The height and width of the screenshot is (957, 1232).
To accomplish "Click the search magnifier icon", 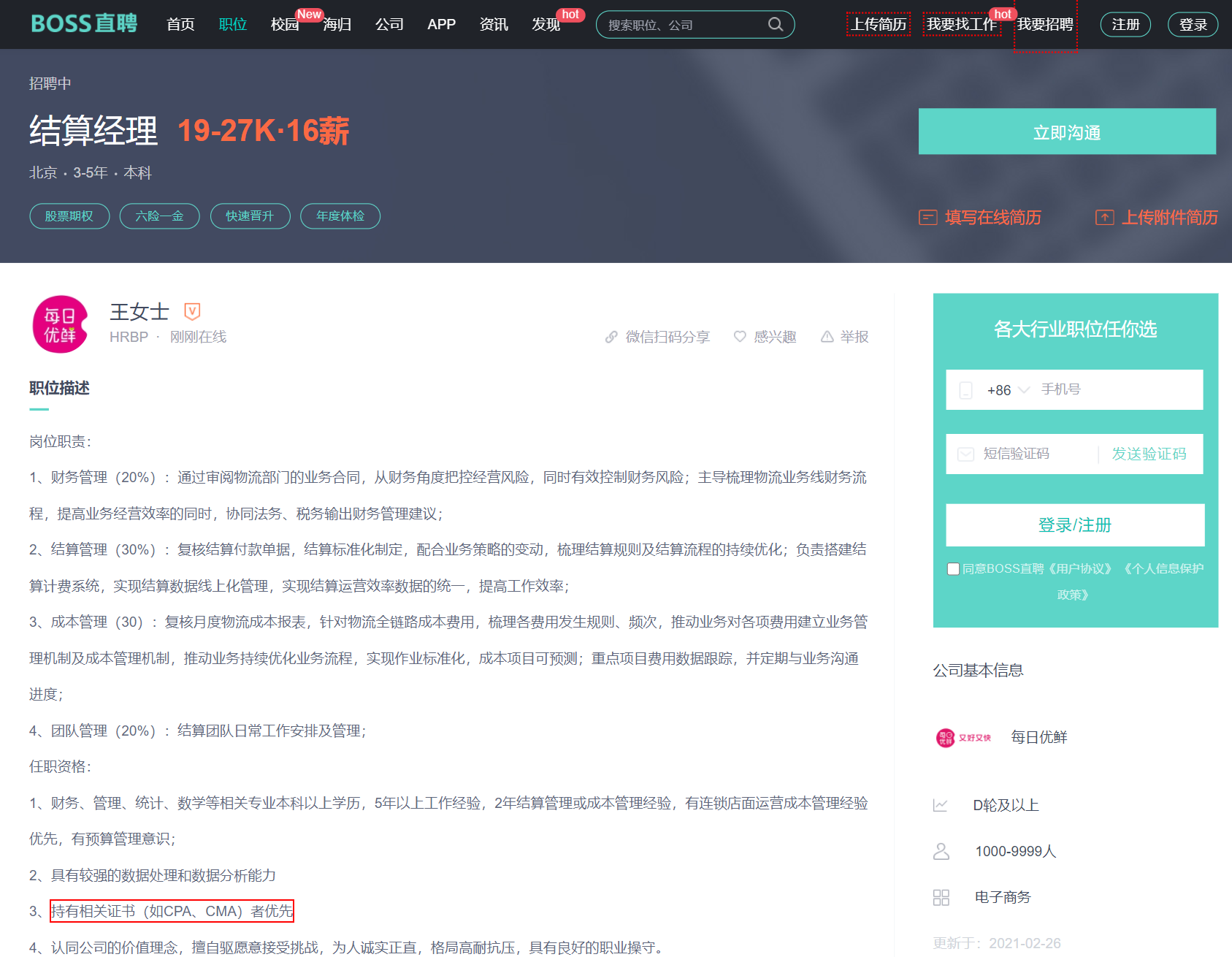I will (776, 25).
